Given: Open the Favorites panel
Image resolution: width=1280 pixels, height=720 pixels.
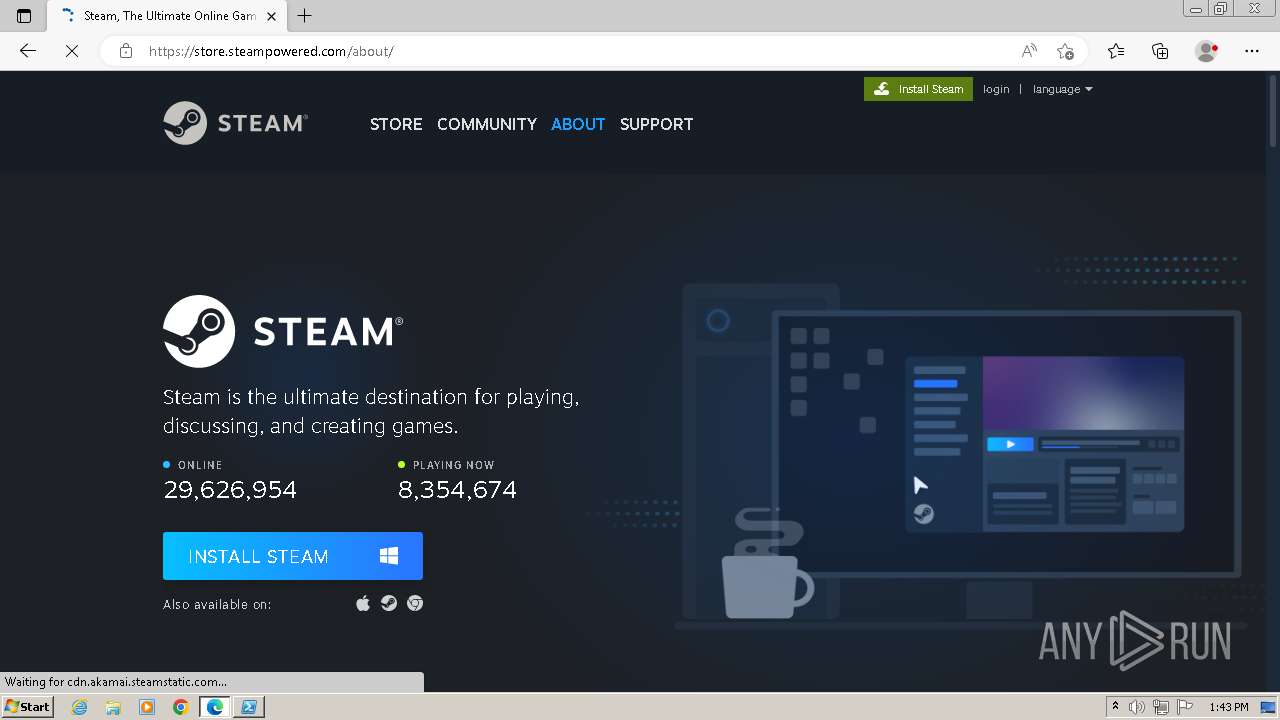Looking at the screenshot, I should coord(1116,51).
